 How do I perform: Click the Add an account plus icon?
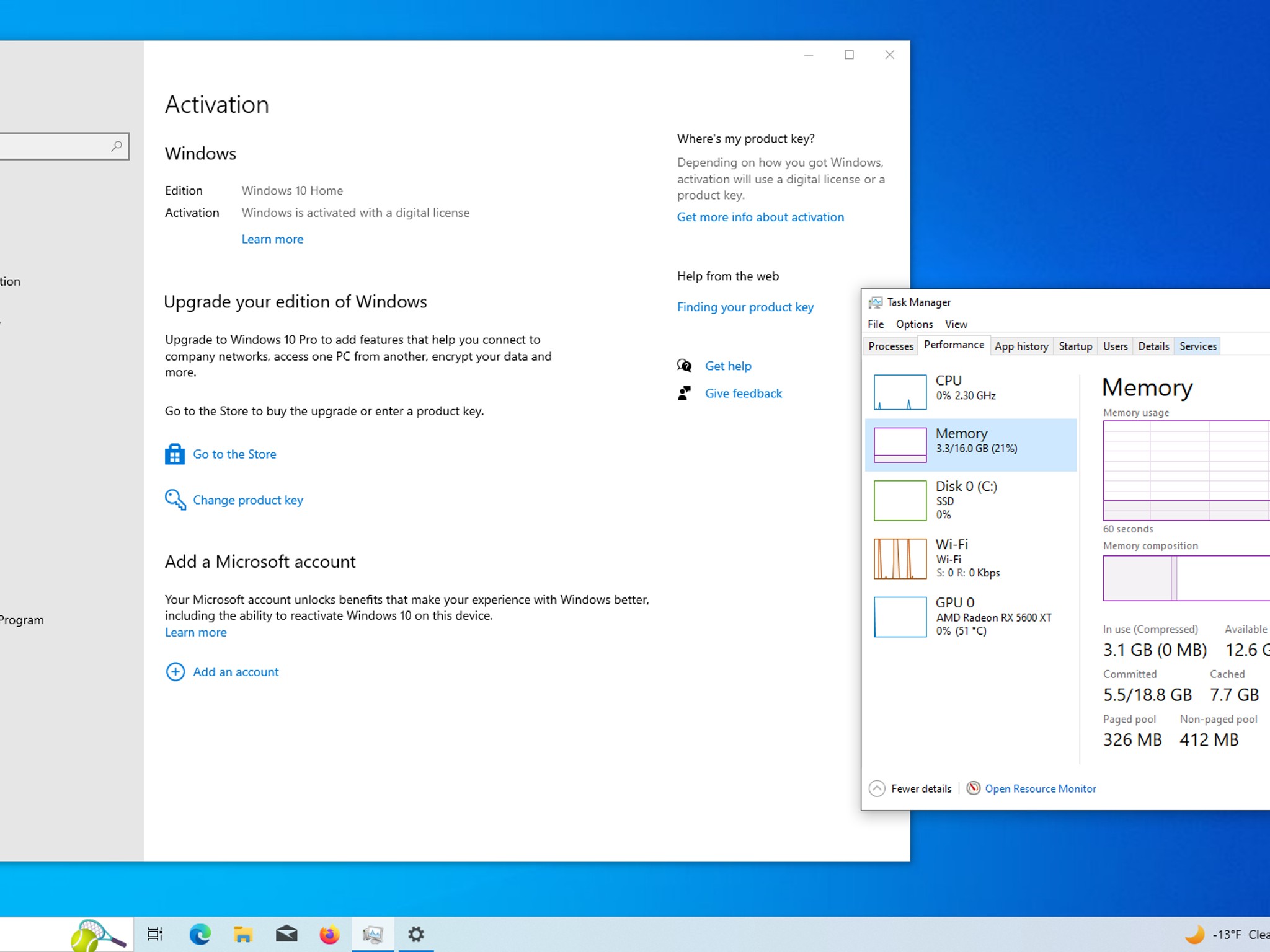coord(175,672)
